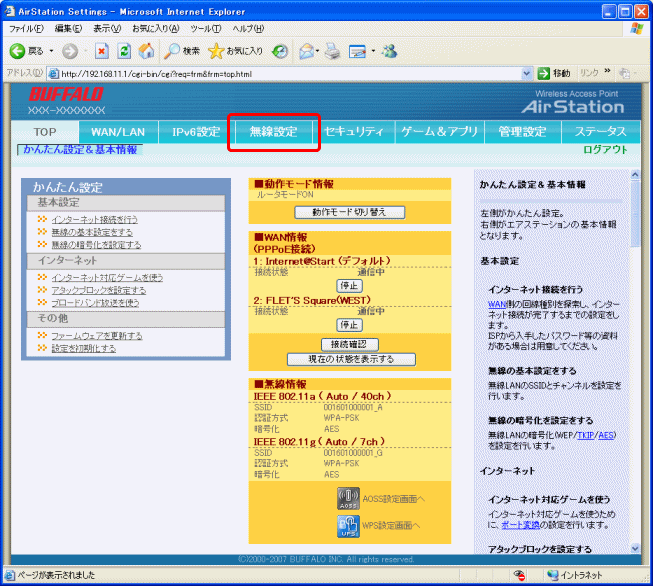This screenshot has width=653, height=586.
Task: Stop the Internet@Start connection with 停止
Action: 349,286
